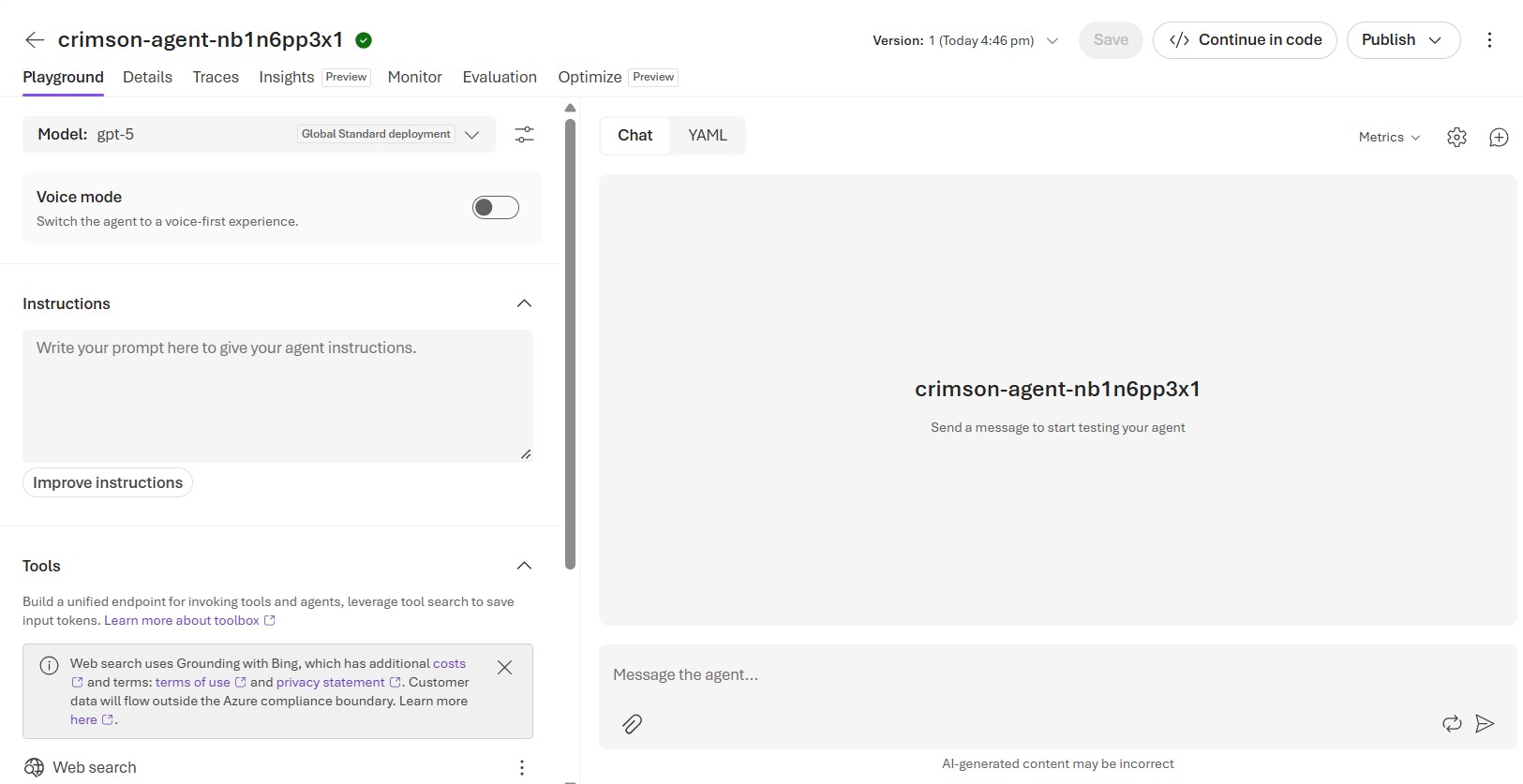This screenshot has width=1523, height=784.
Task: Click the regenerate loop icon in message box
Action: (1452, 723)
